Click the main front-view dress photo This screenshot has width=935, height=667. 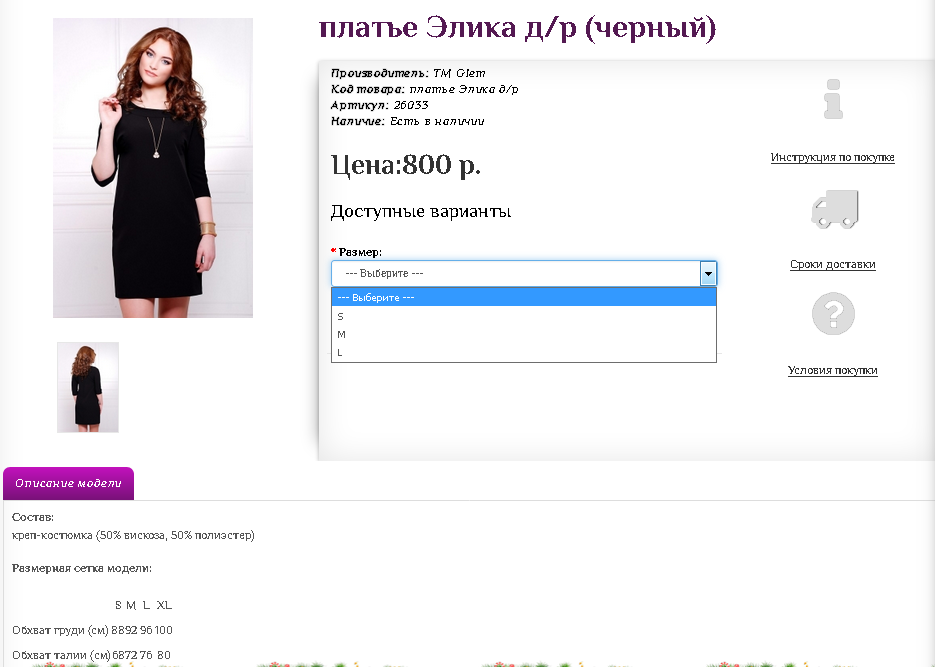(153, 168)
